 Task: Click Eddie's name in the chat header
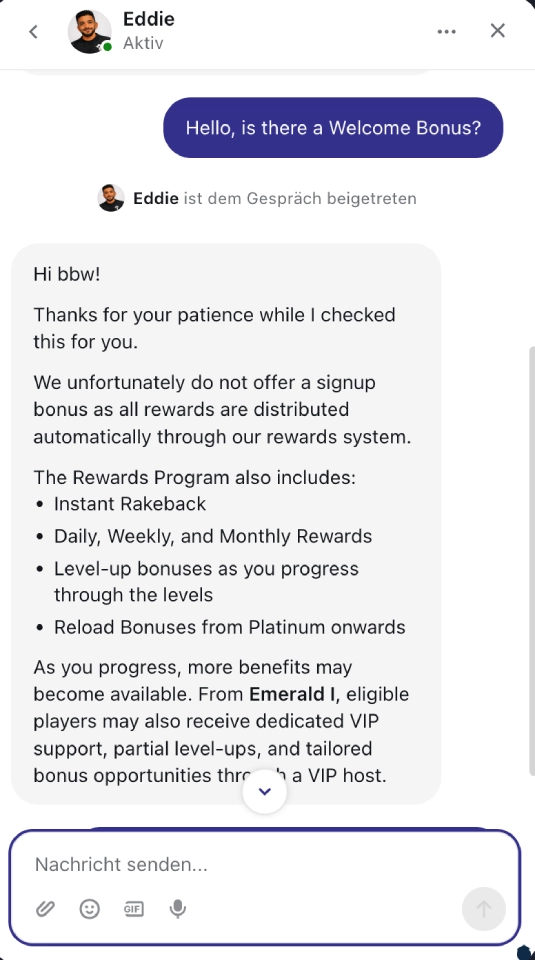(x=149, y=19)
